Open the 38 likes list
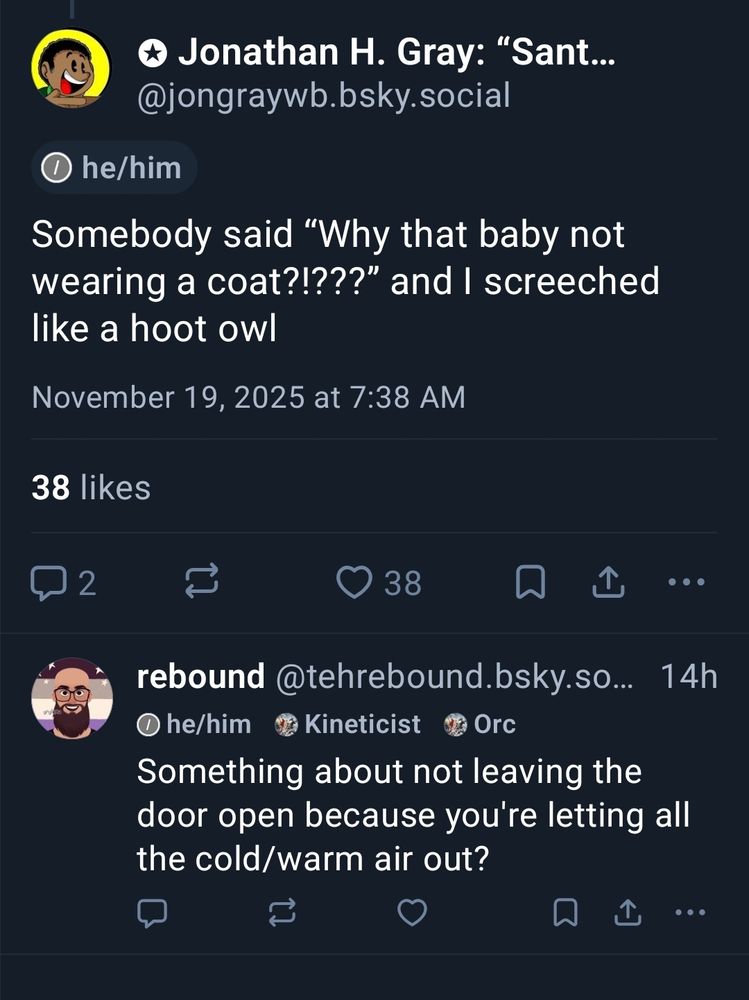The height and width of the screenshot is (1000, 749). [x=90, y=487]
